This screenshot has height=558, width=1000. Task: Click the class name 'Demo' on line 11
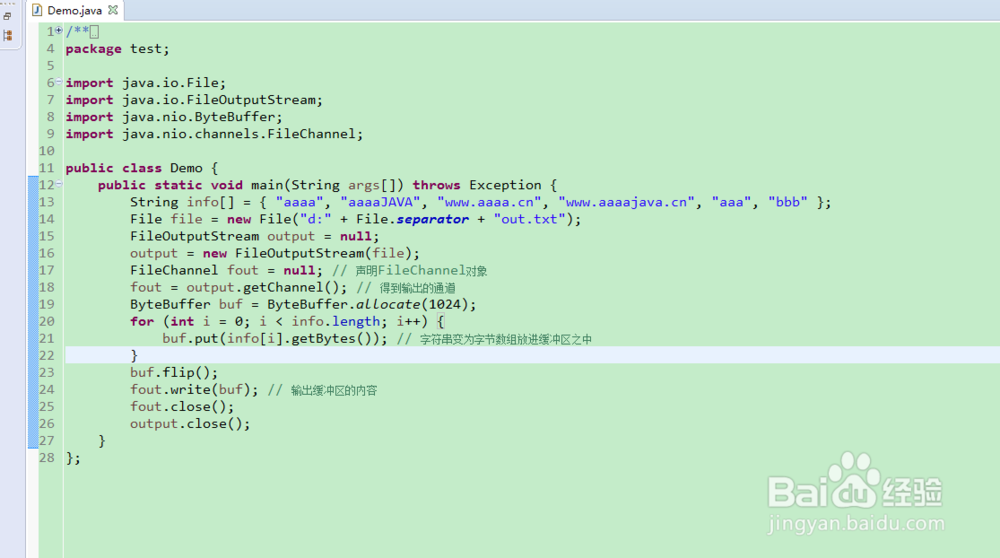pyautogui.click(x=186, y=168)
